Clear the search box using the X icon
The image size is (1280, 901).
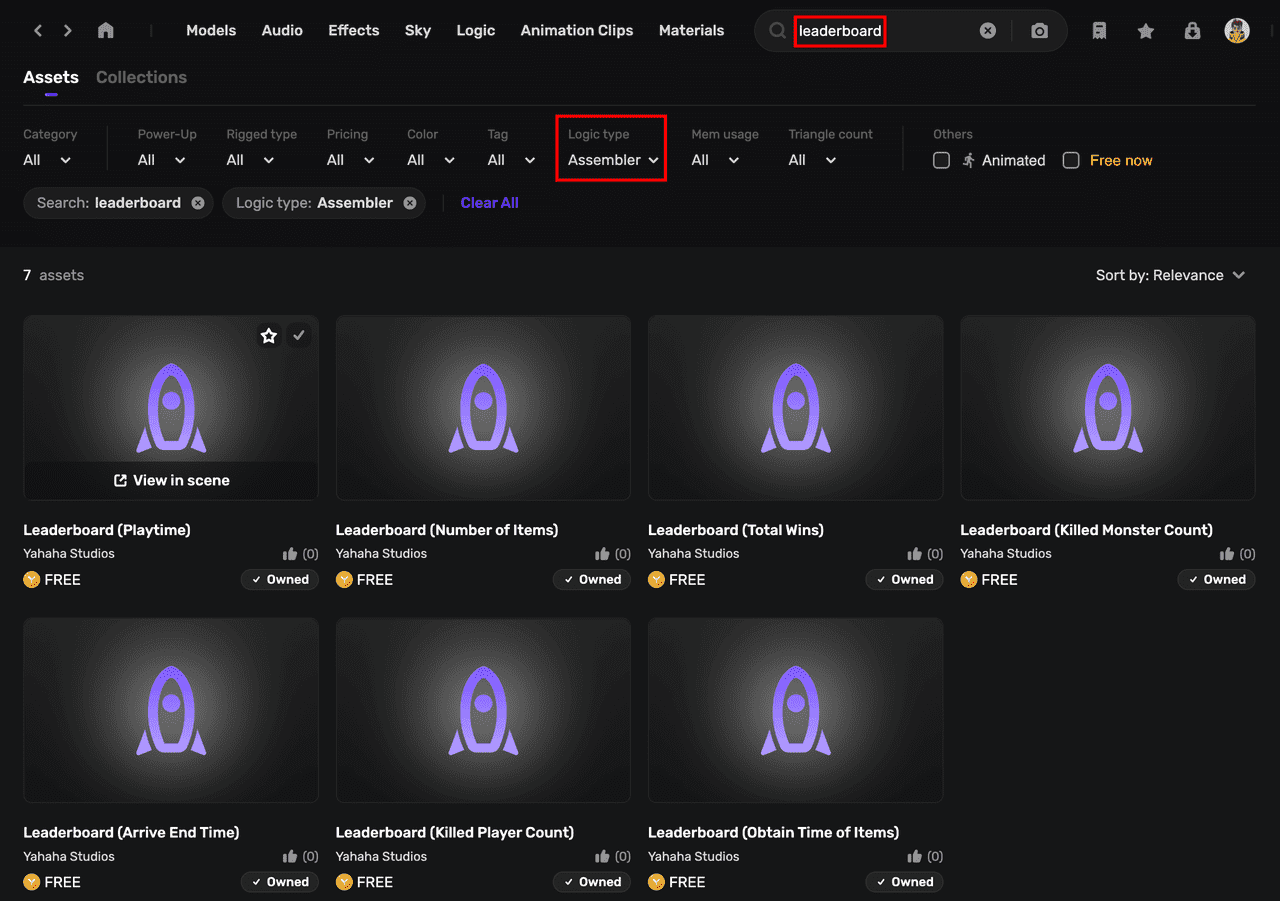click(988, 30)
